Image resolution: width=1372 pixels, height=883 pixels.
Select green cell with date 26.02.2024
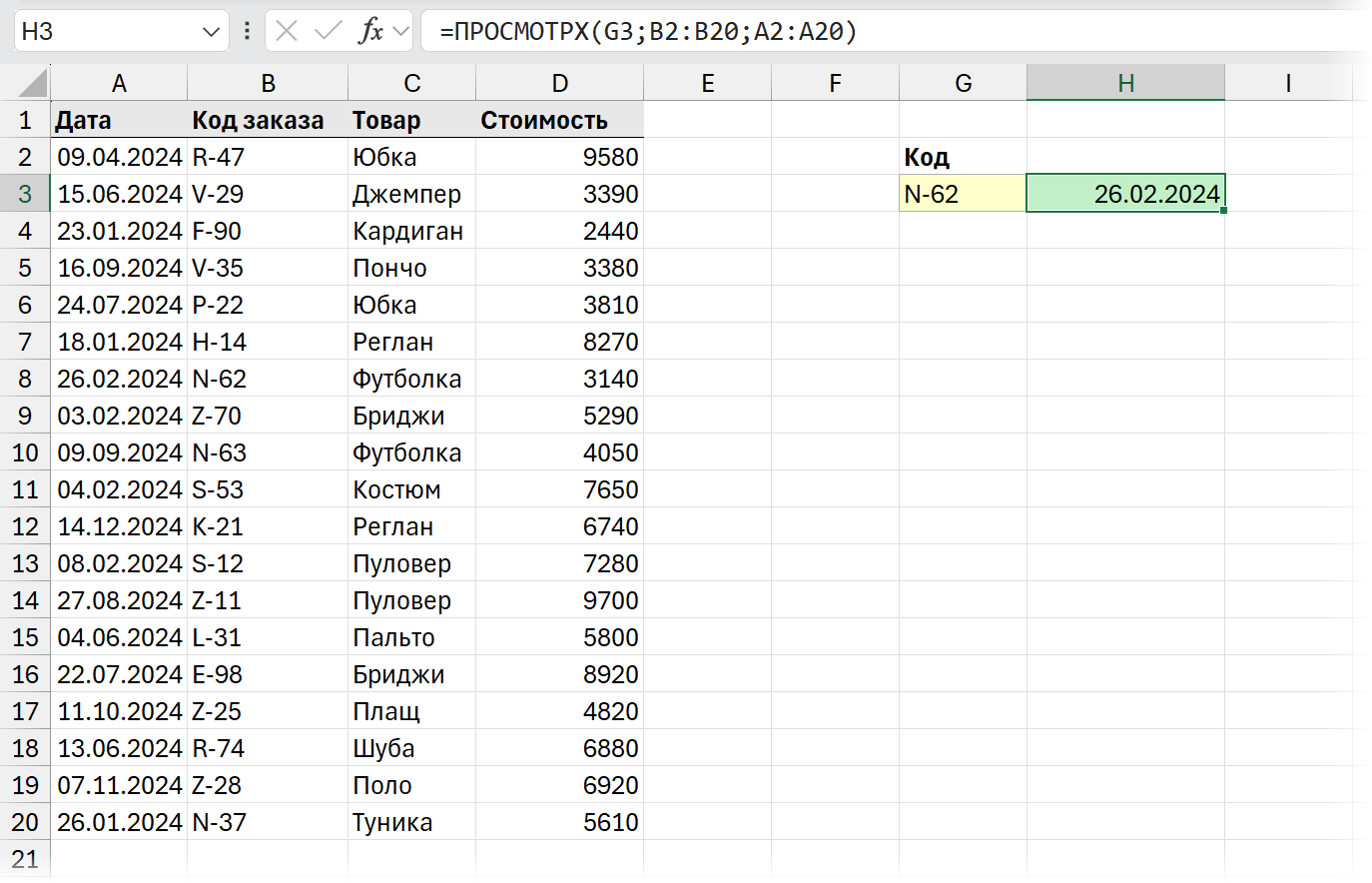[1125, 194]
